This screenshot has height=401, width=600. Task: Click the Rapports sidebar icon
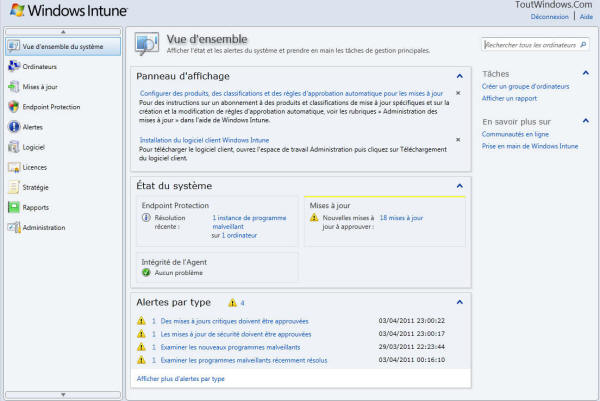14,207
